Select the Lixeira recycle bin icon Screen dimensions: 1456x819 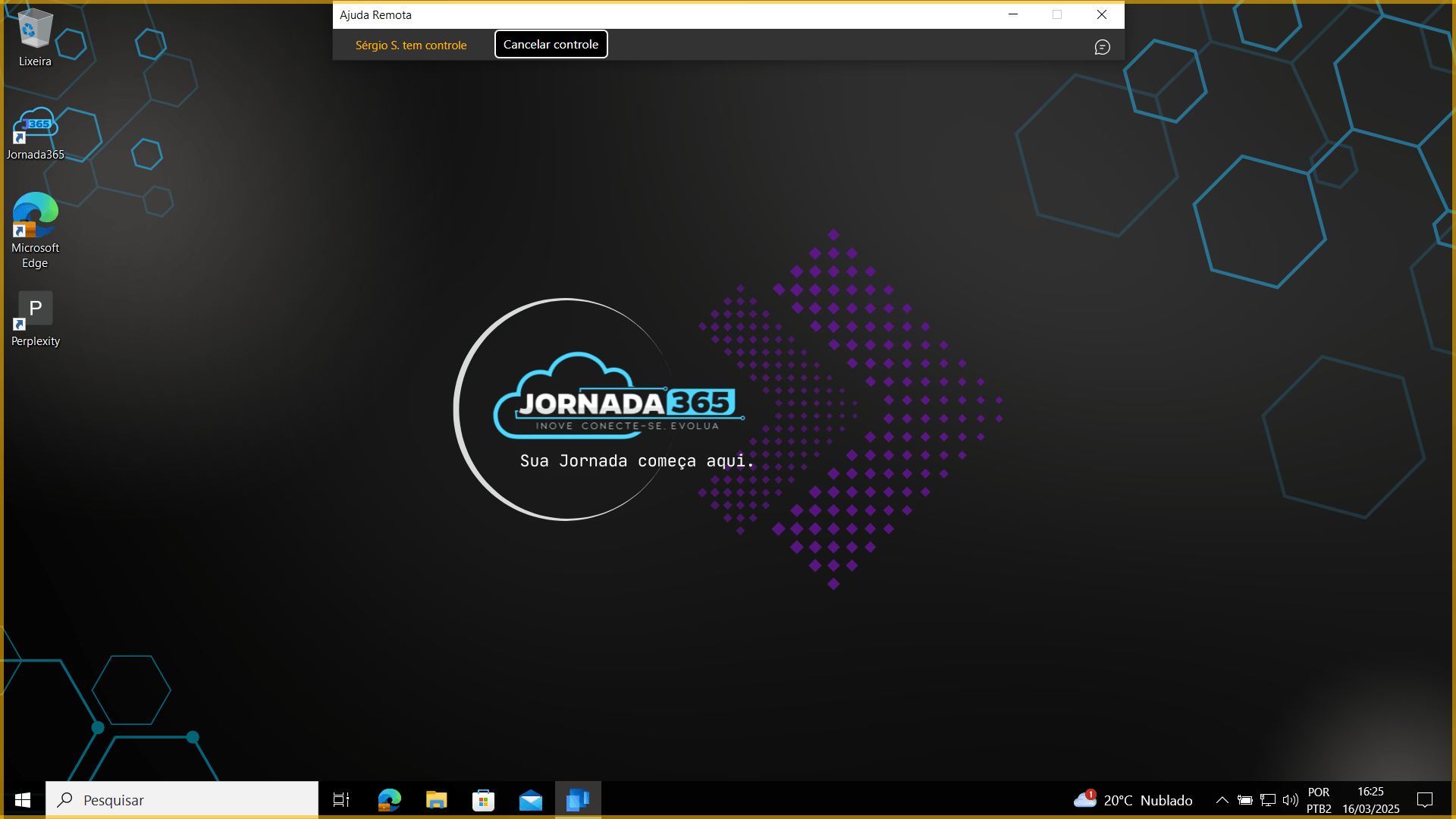[x=35, y=37]
